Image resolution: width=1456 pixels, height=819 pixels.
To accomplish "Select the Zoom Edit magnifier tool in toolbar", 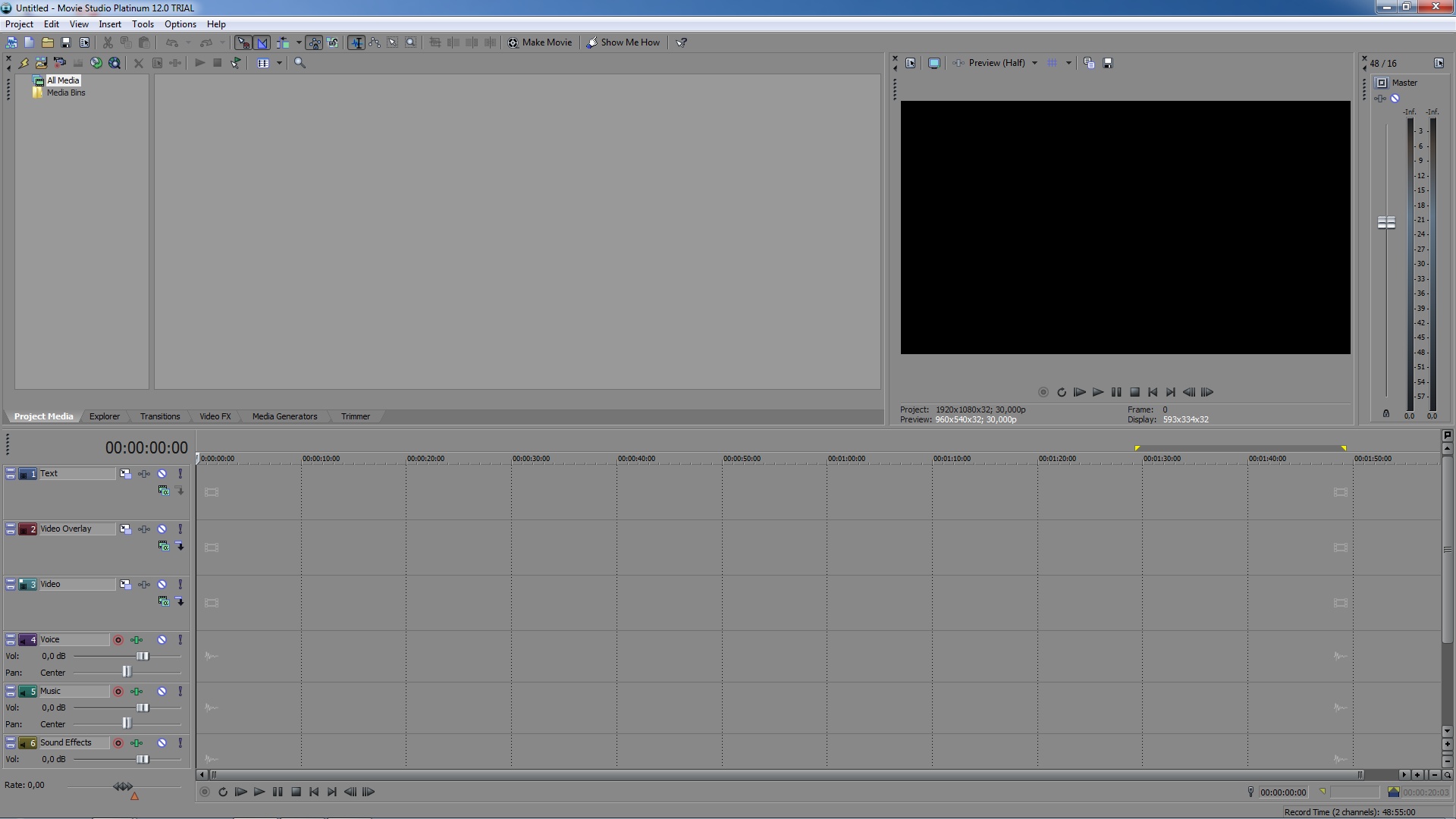I will pyautogui.click(x=410, y=42).
